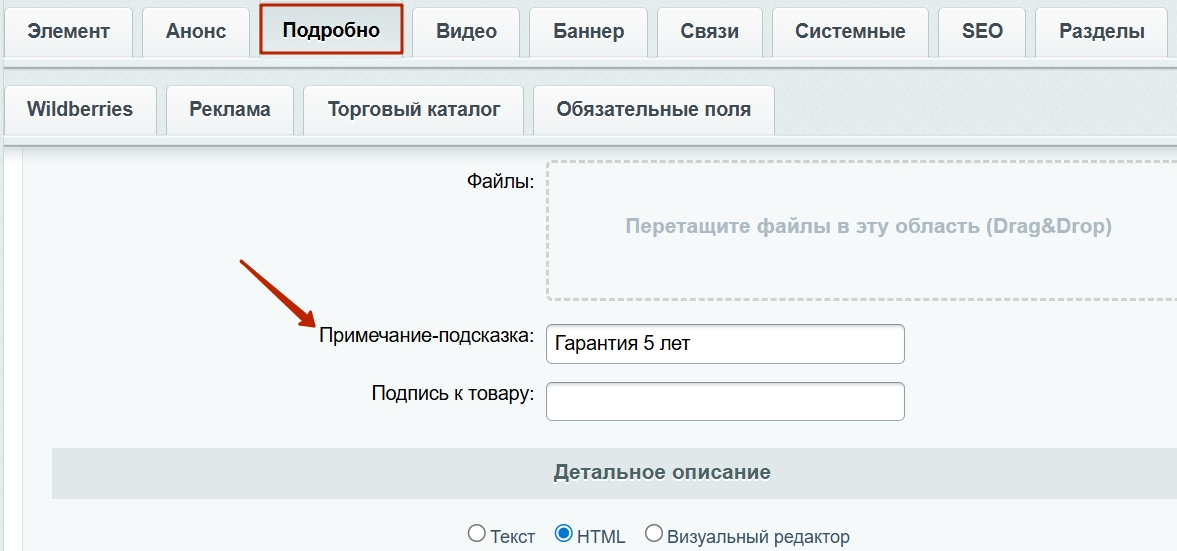Screen dimensions: 1177x551
Task: Switch to the Системные tab
Action: pyautogui.click(x=850, y=32)
